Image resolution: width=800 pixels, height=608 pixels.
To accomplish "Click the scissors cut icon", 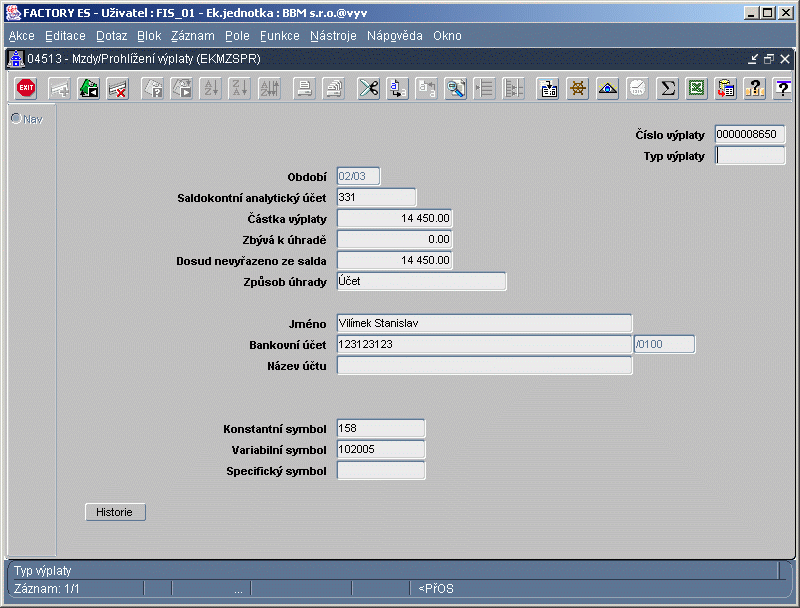I will pos(368,88).
